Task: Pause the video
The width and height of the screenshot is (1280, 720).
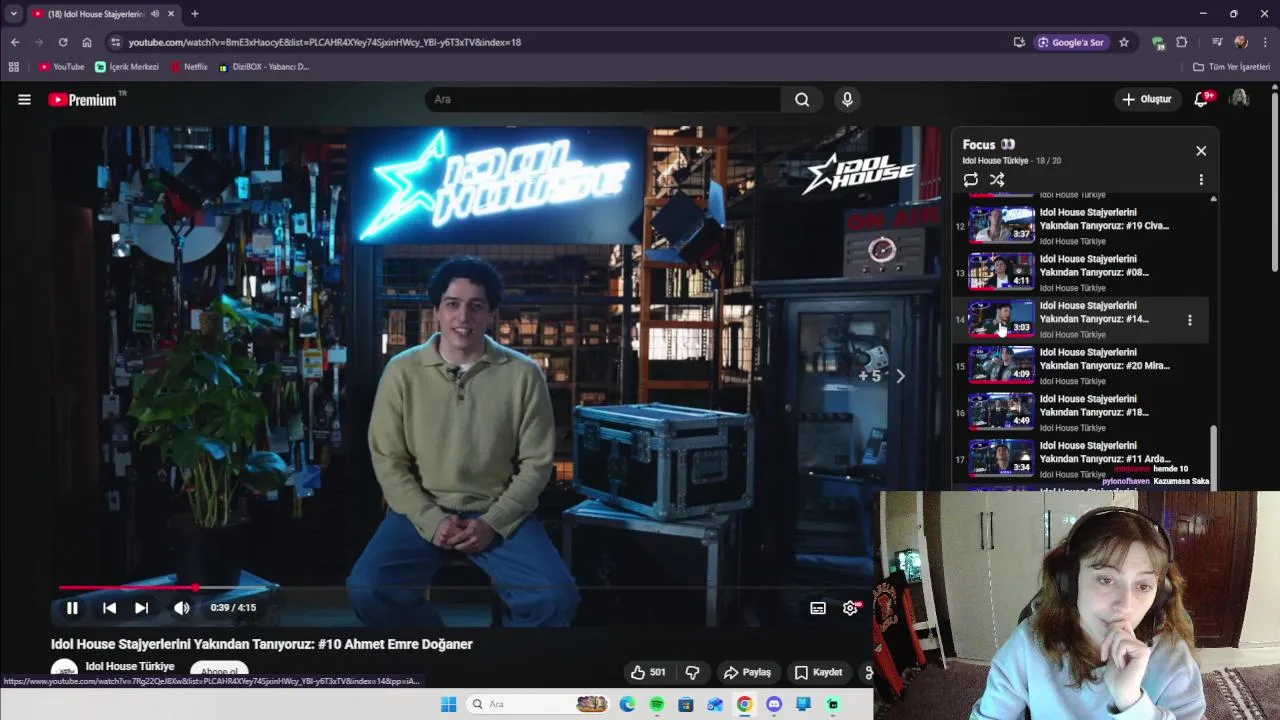Action: tap(72, 607)
